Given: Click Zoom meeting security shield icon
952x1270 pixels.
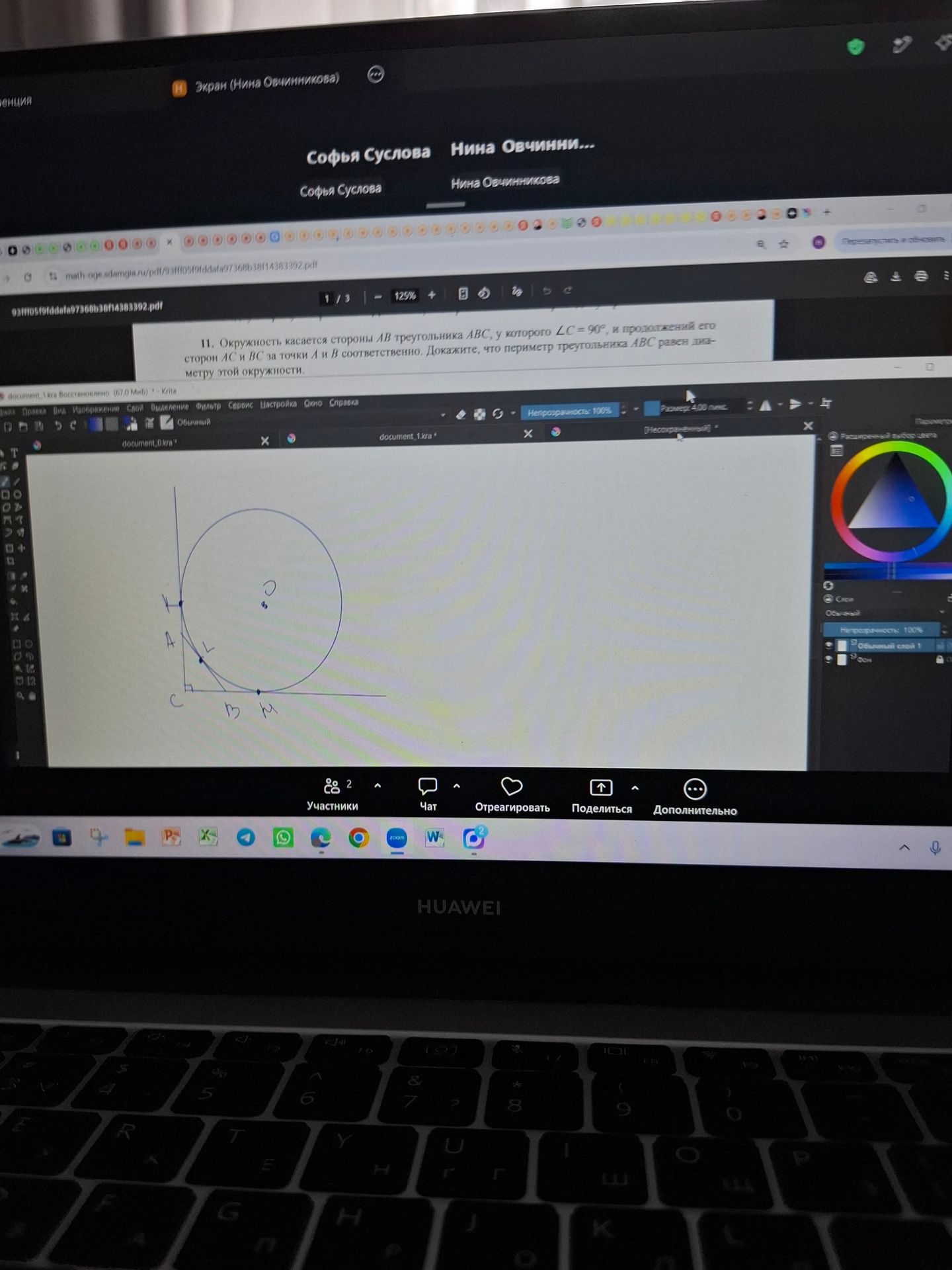Looking at the screenshot, I should (855, 47).
